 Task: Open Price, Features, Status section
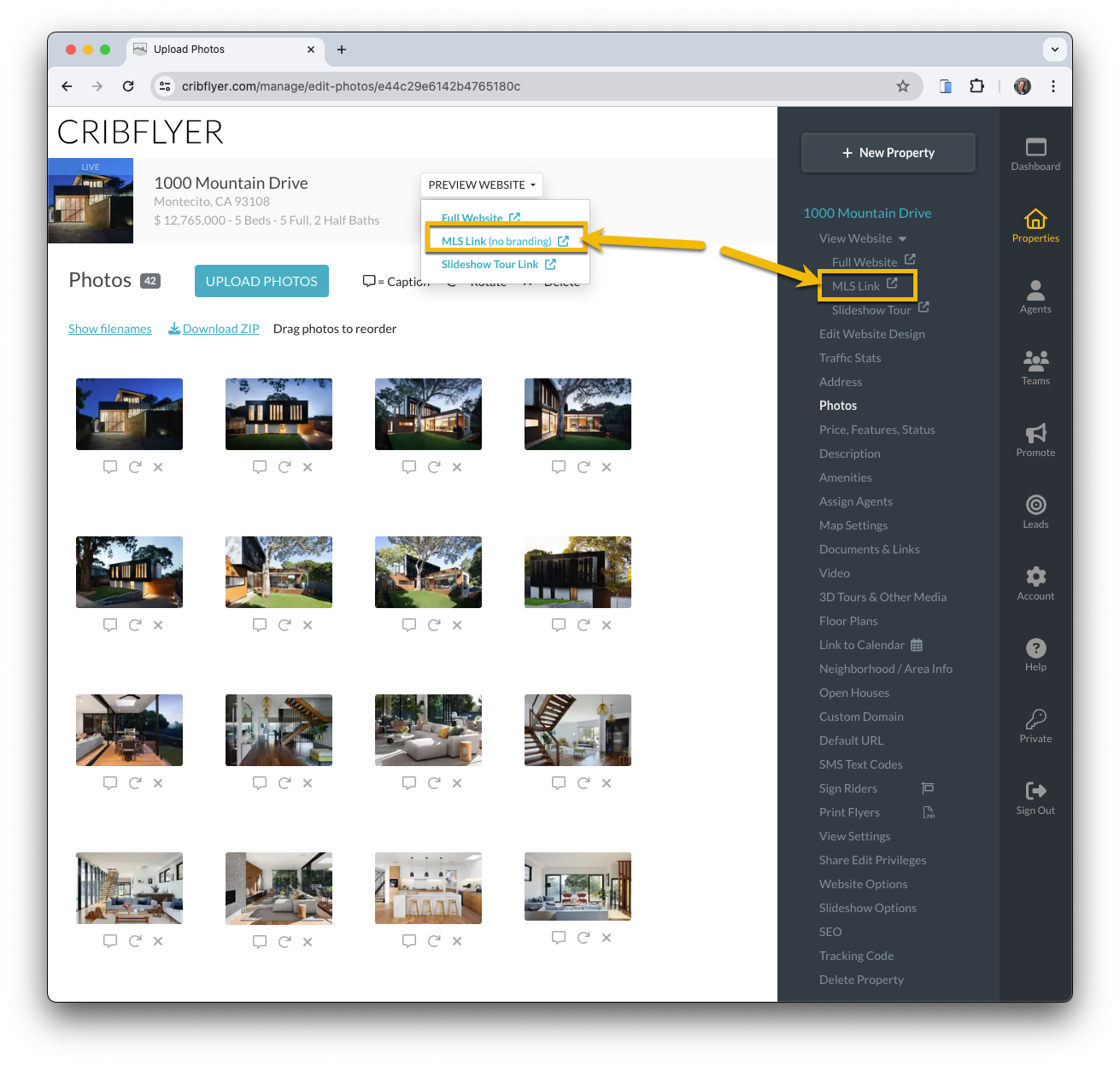877,430
